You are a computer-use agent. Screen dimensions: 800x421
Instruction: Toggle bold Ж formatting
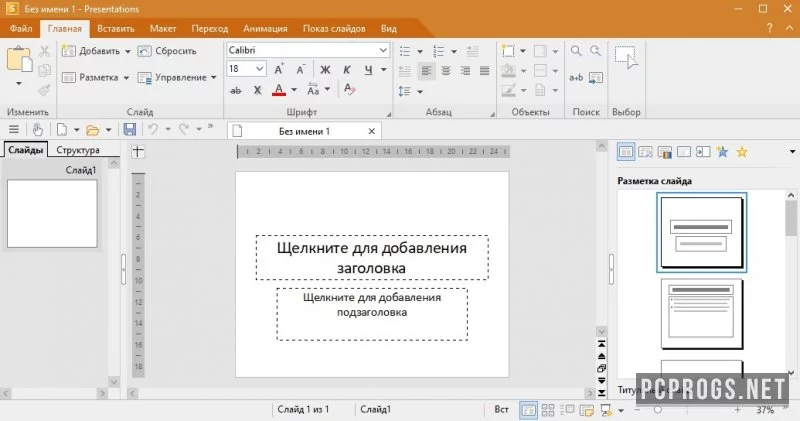[x=325, y=70]
